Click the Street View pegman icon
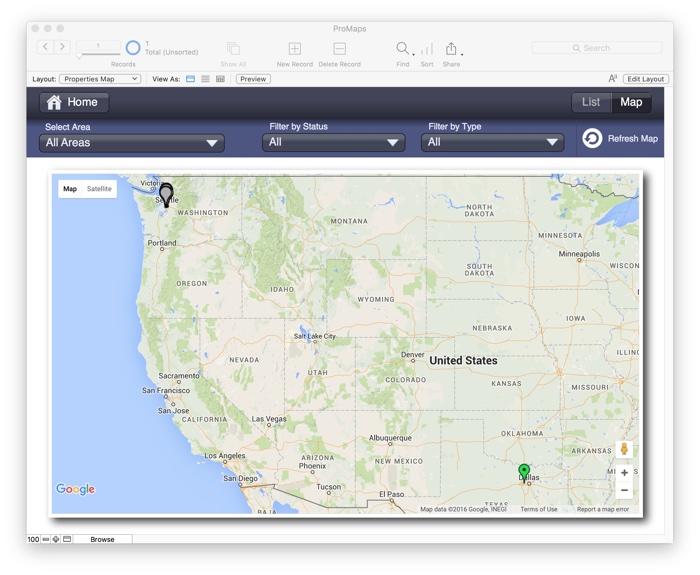The image size is (700, 575). point(624,449)
